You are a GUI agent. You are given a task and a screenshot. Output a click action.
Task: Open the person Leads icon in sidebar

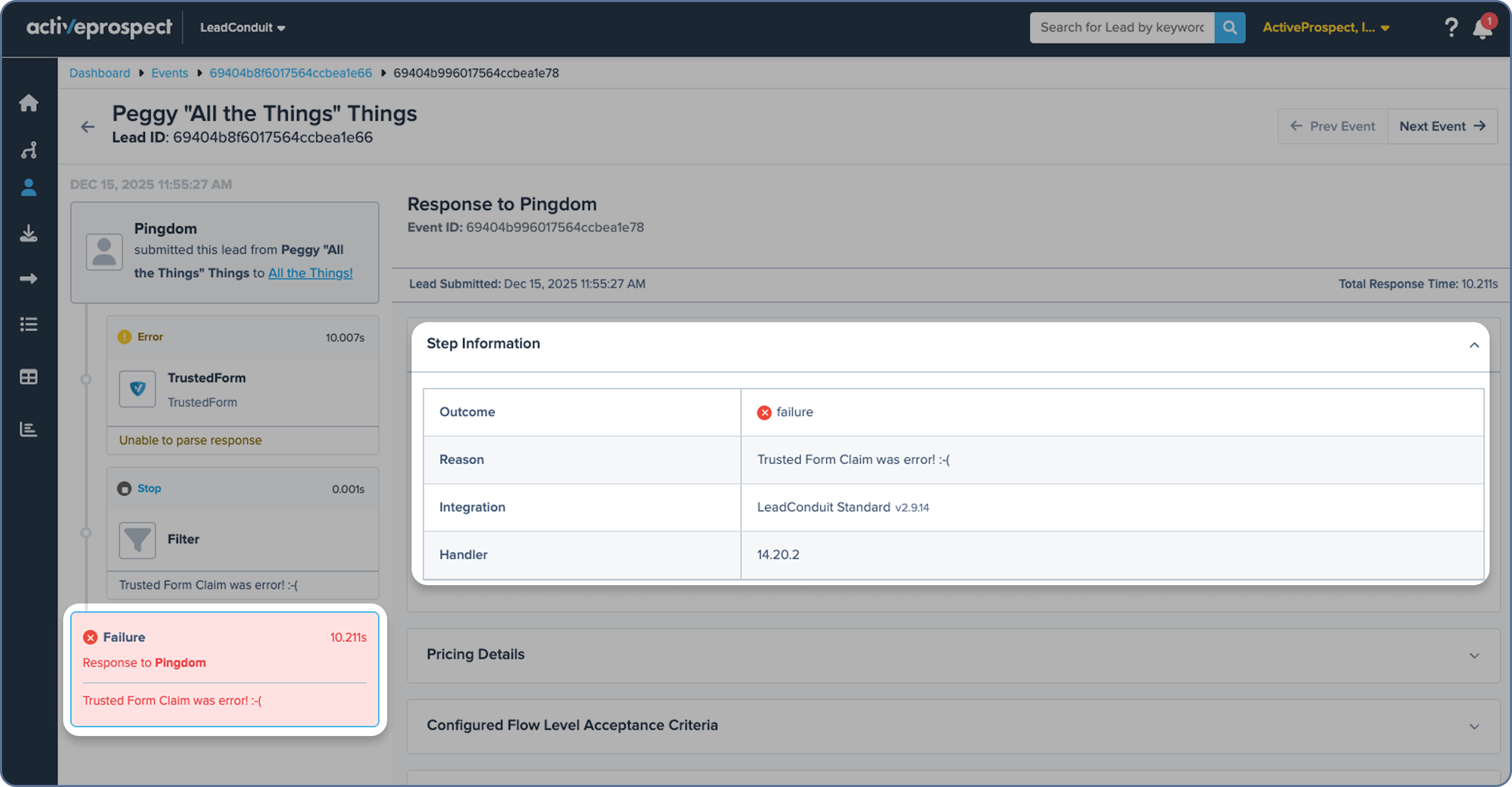click(28, 188)
